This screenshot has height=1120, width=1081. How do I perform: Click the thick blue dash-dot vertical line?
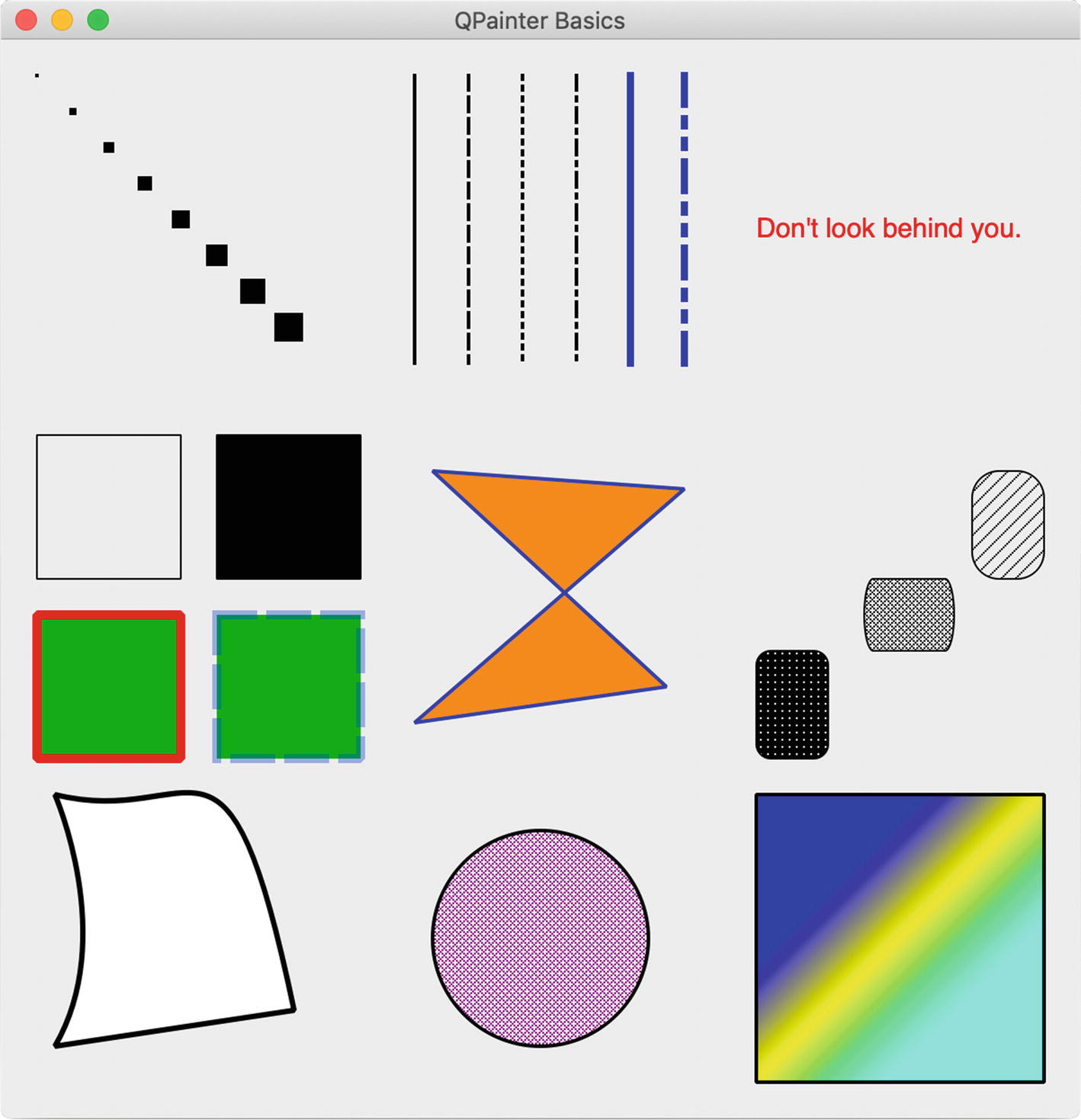(685, 219)
